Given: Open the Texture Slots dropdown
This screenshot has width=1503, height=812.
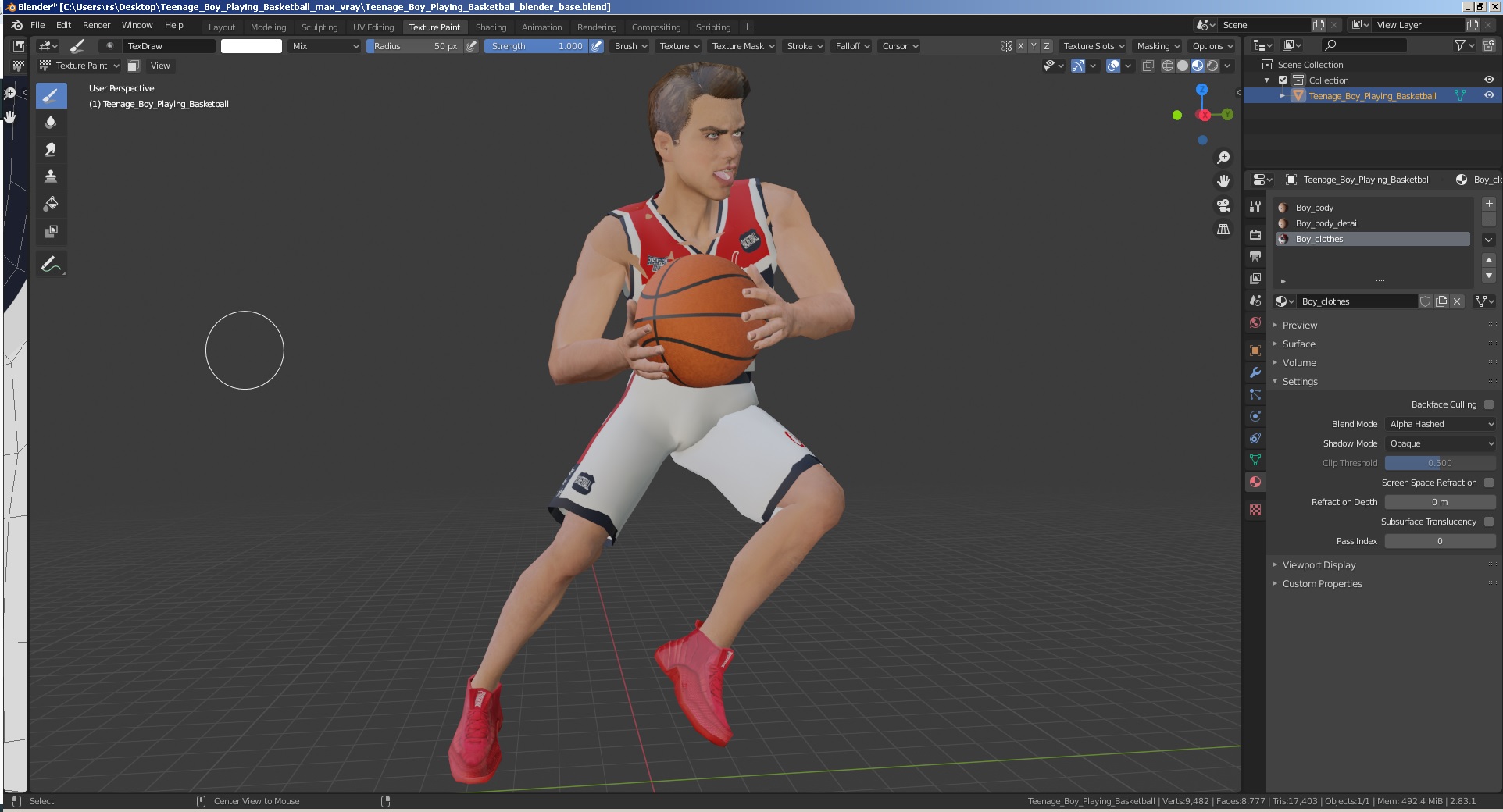Looking at the screenshot, I should pos(1094,46).
